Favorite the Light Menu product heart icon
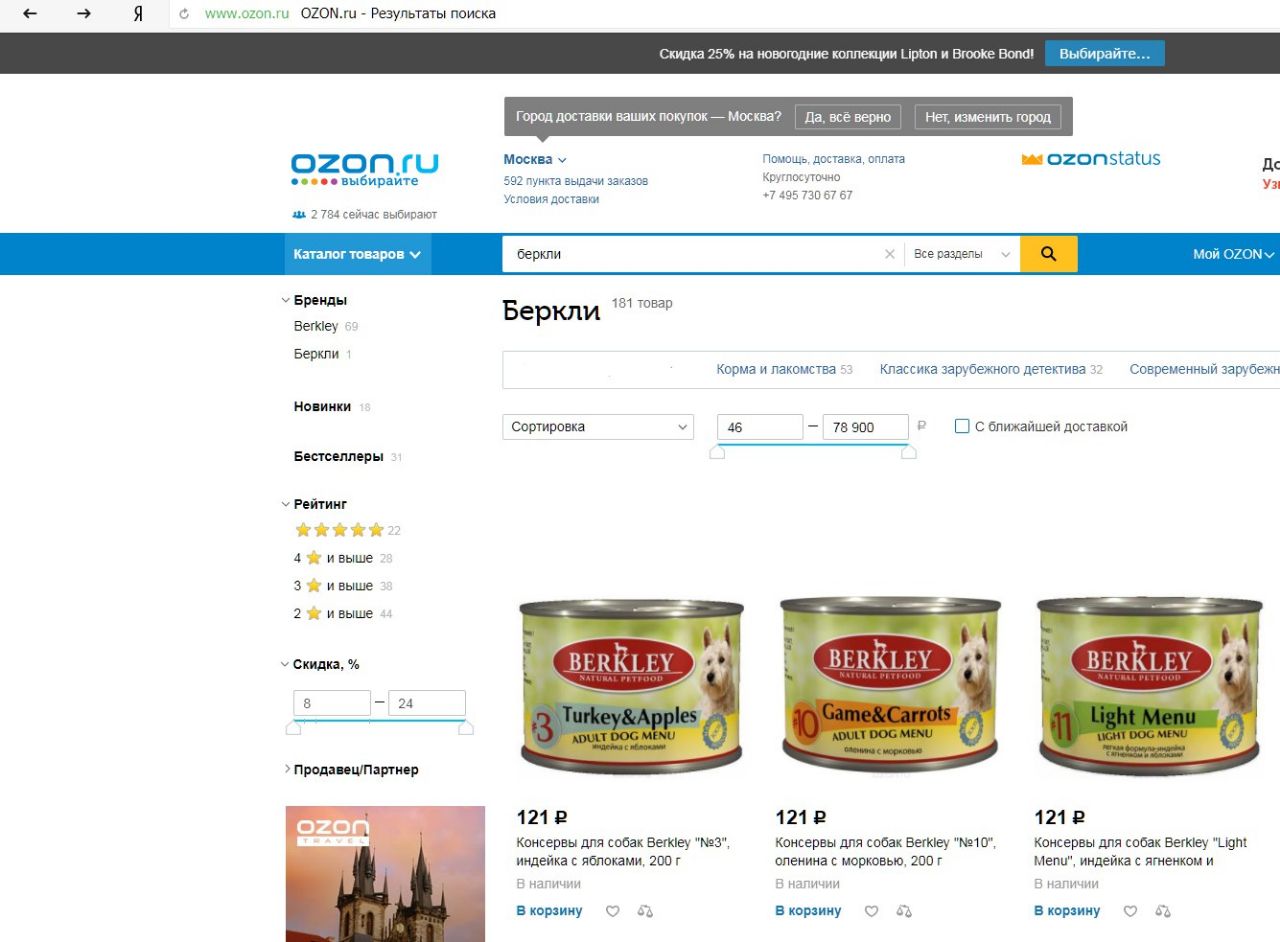Screen dimensions: 1280x942 coord(1130,911)
